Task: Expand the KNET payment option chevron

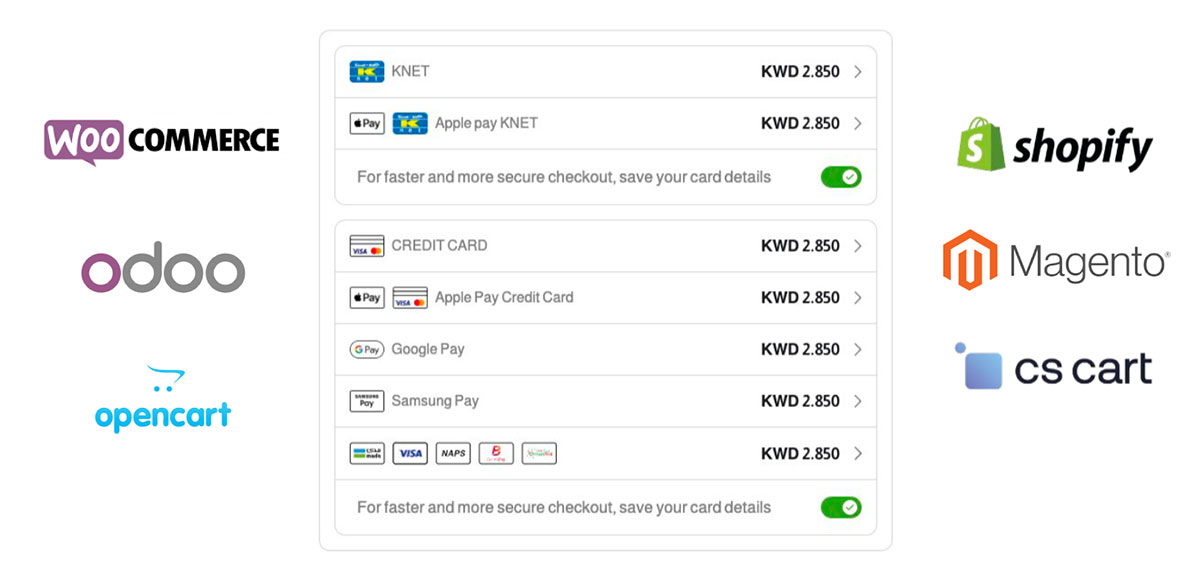Action: [x=858, y=72]
